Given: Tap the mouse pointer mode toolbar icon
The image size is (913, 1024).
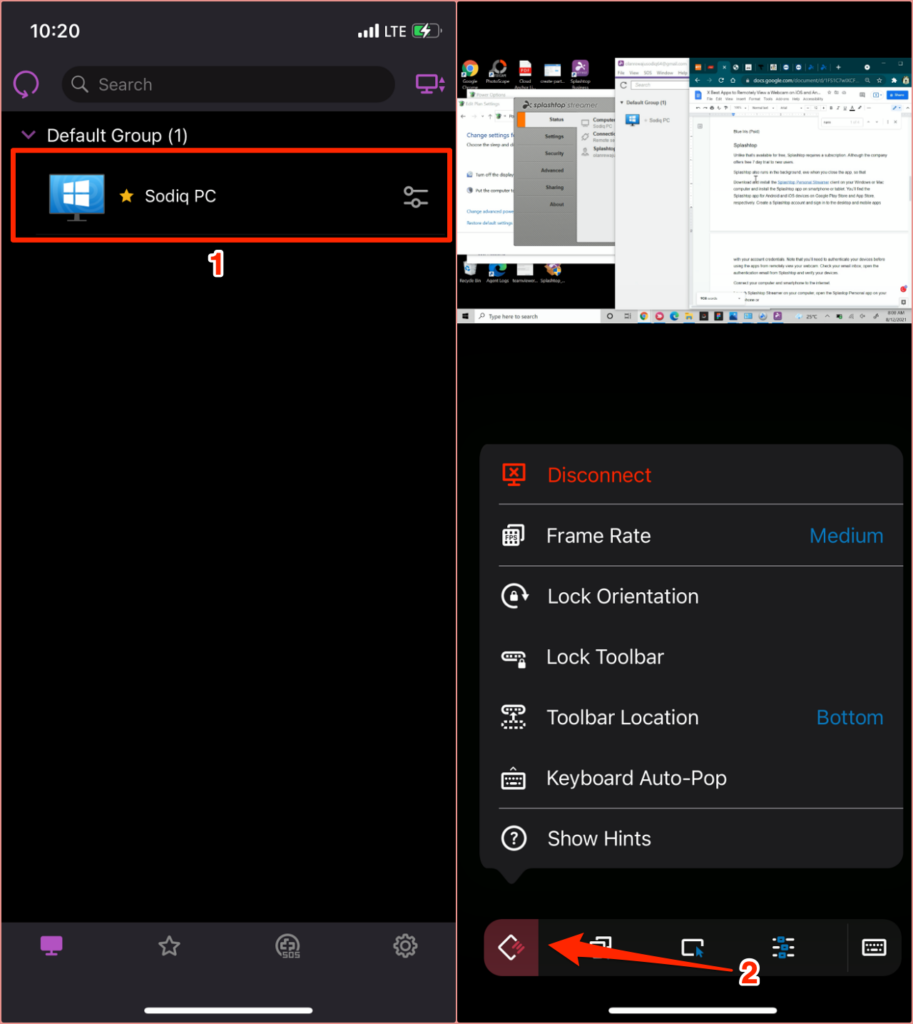Looking at the screenshot, I should click(692, 947).
